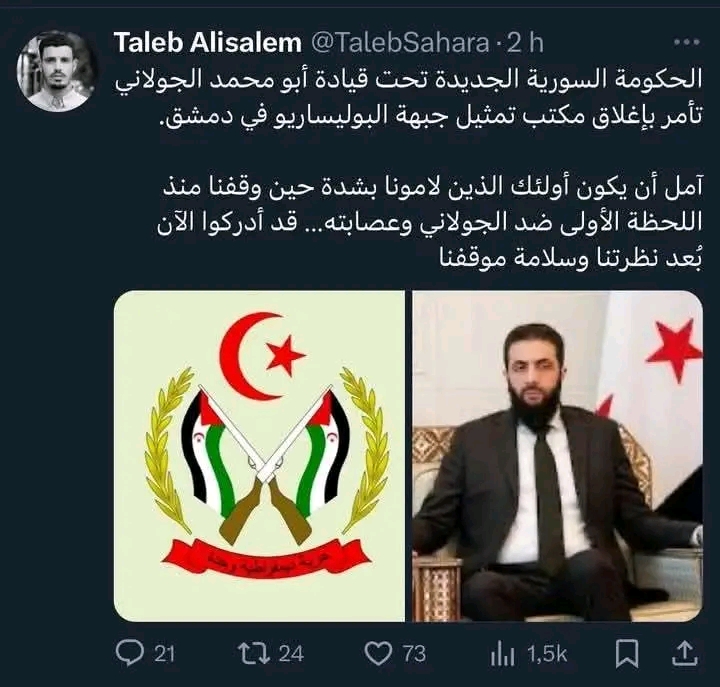The width and height of the screenshot is (720, 687).
Task: Open the @TalebSahara handle link
Action: pyautogui.click(x=401, y=43)
